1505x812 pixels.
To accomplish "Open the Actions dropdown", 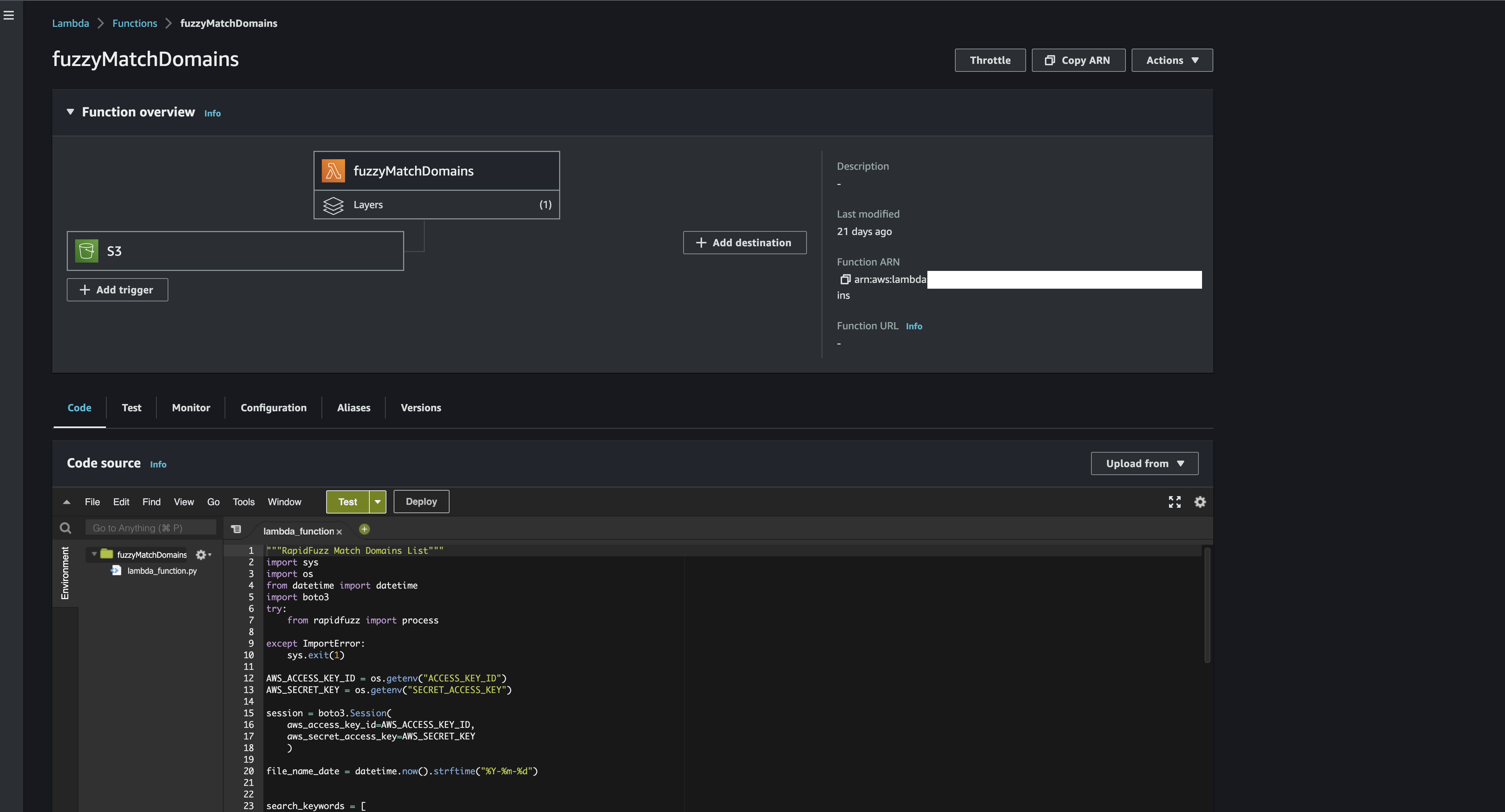I will 1172,60.
